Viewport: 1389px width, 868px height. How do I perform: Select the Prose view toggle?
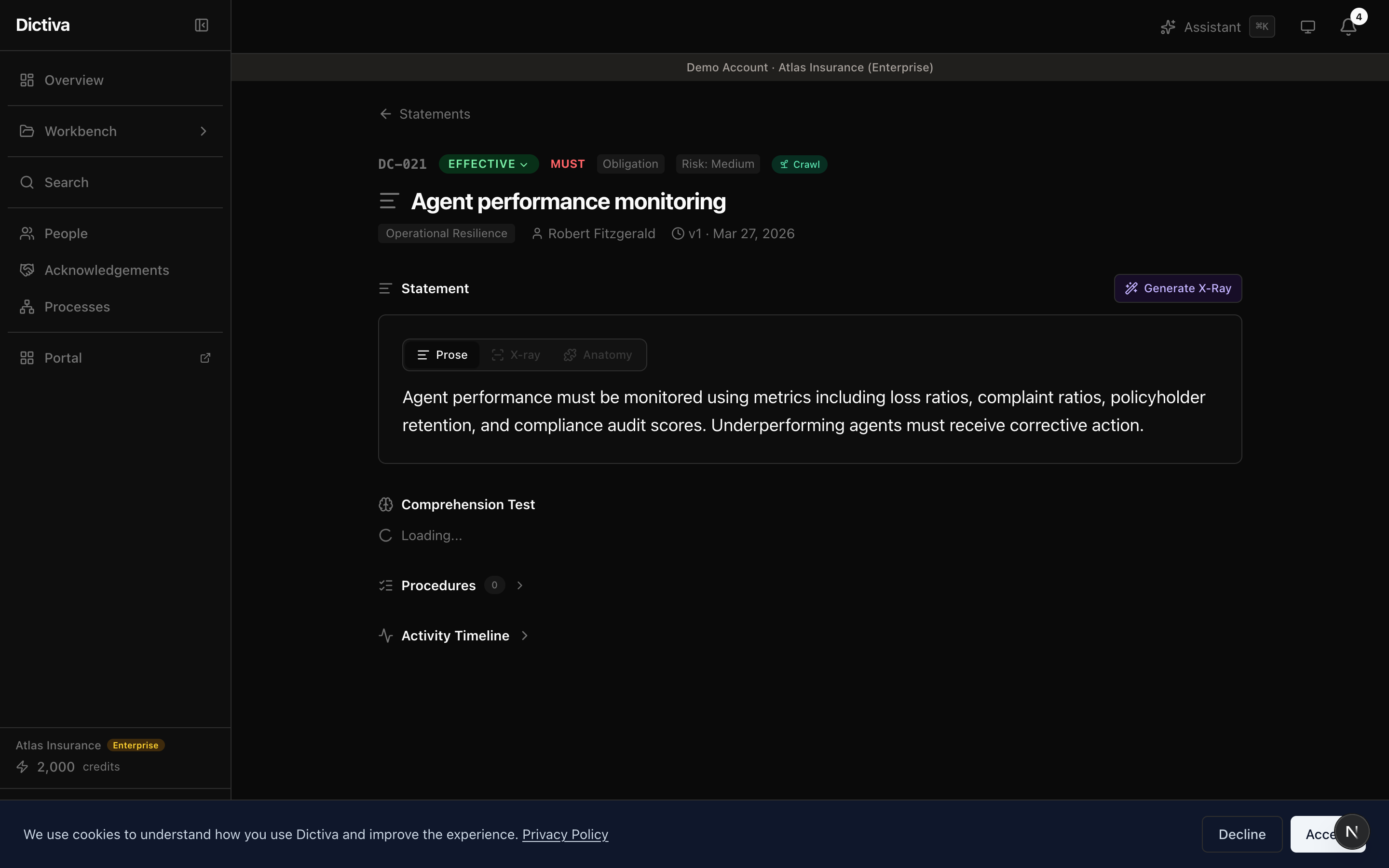coord(442,355)
